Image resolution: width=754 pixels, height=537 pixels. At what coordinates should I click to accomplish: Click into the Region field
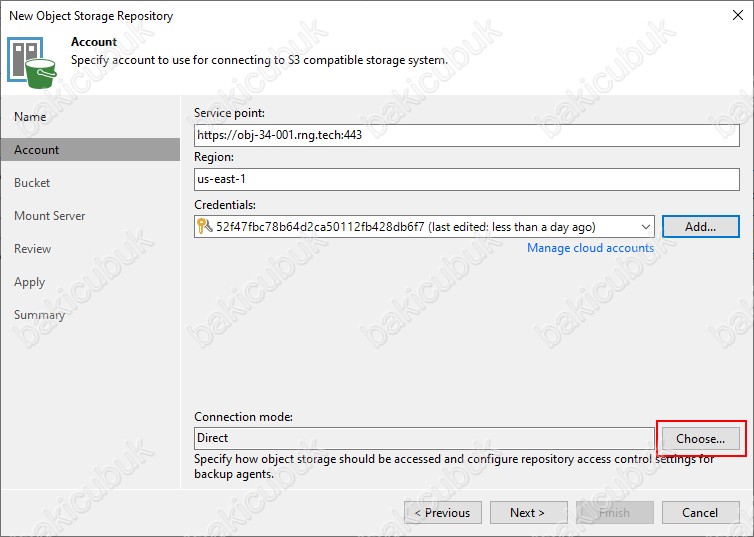(467, 179)
